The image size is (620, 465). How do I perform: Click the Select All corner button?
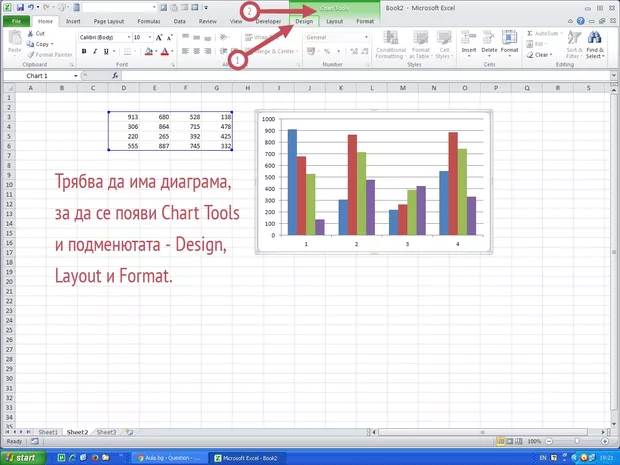pos(9,88)
